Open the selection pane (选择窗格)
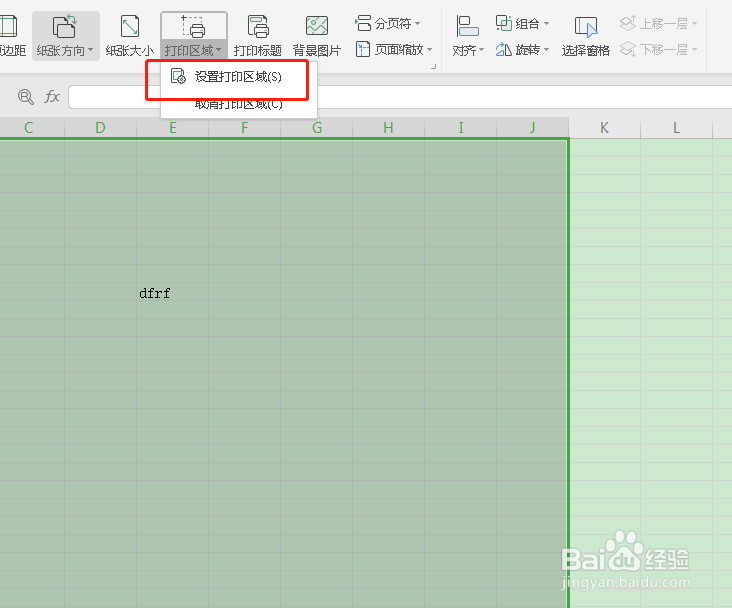The height and width of the screenshot is (608, 732). [585, 36]
